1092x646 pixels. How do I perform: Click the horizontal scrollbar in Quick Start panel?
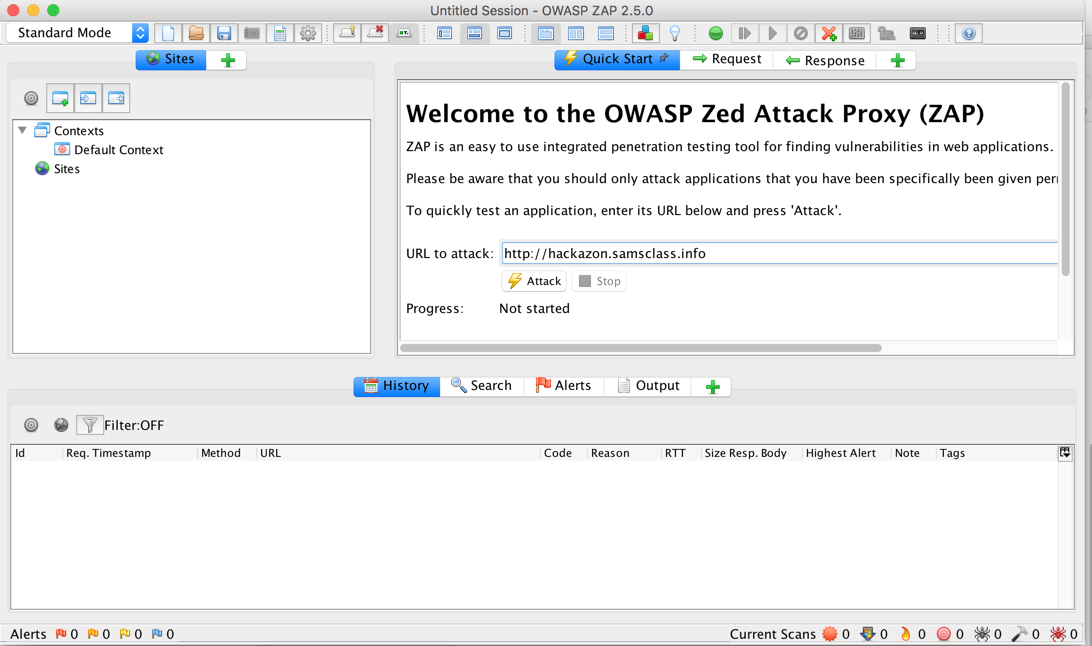click(641, 347)
